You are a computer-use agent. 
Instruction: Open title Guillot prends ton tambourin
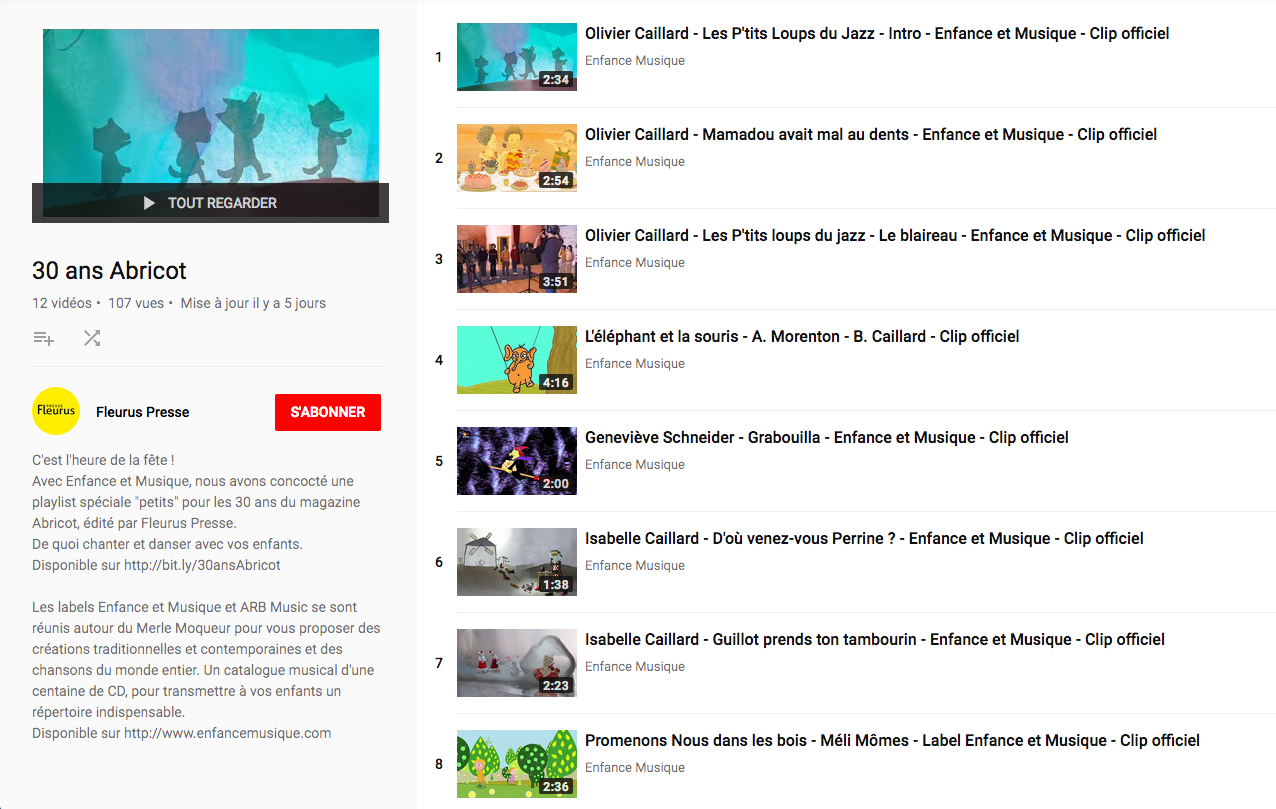(x=875, y=639)
